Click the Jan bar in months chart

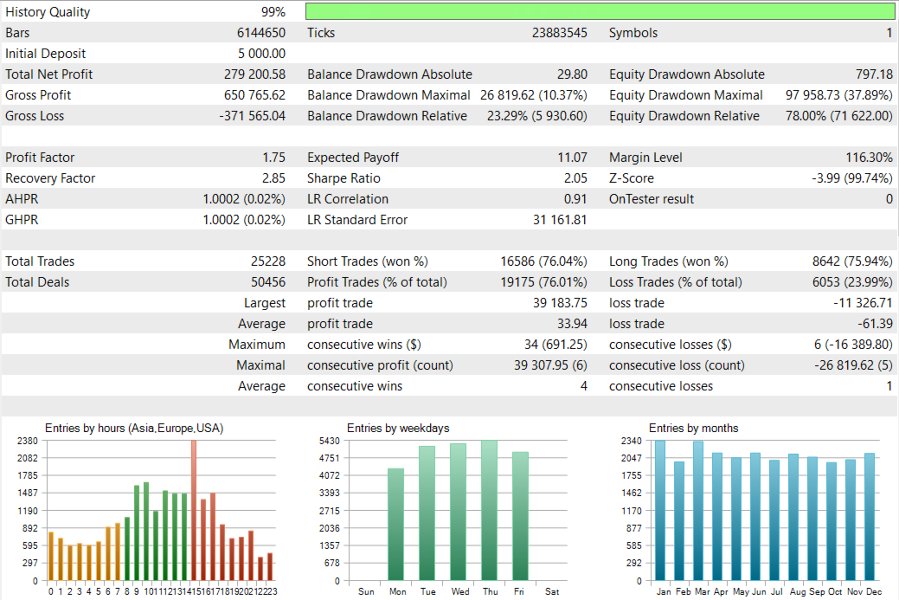coord(660,511)
